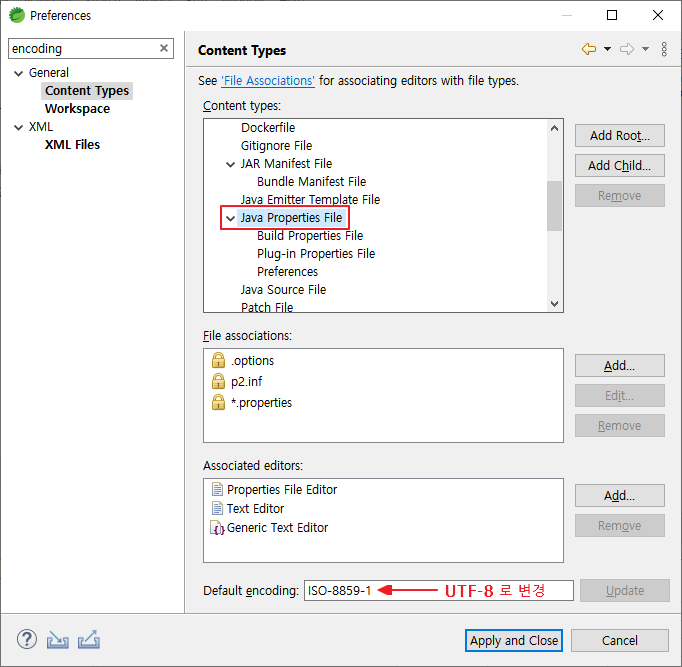
Task: Select Workspace in the sidebar
Action: coord(77,109)
